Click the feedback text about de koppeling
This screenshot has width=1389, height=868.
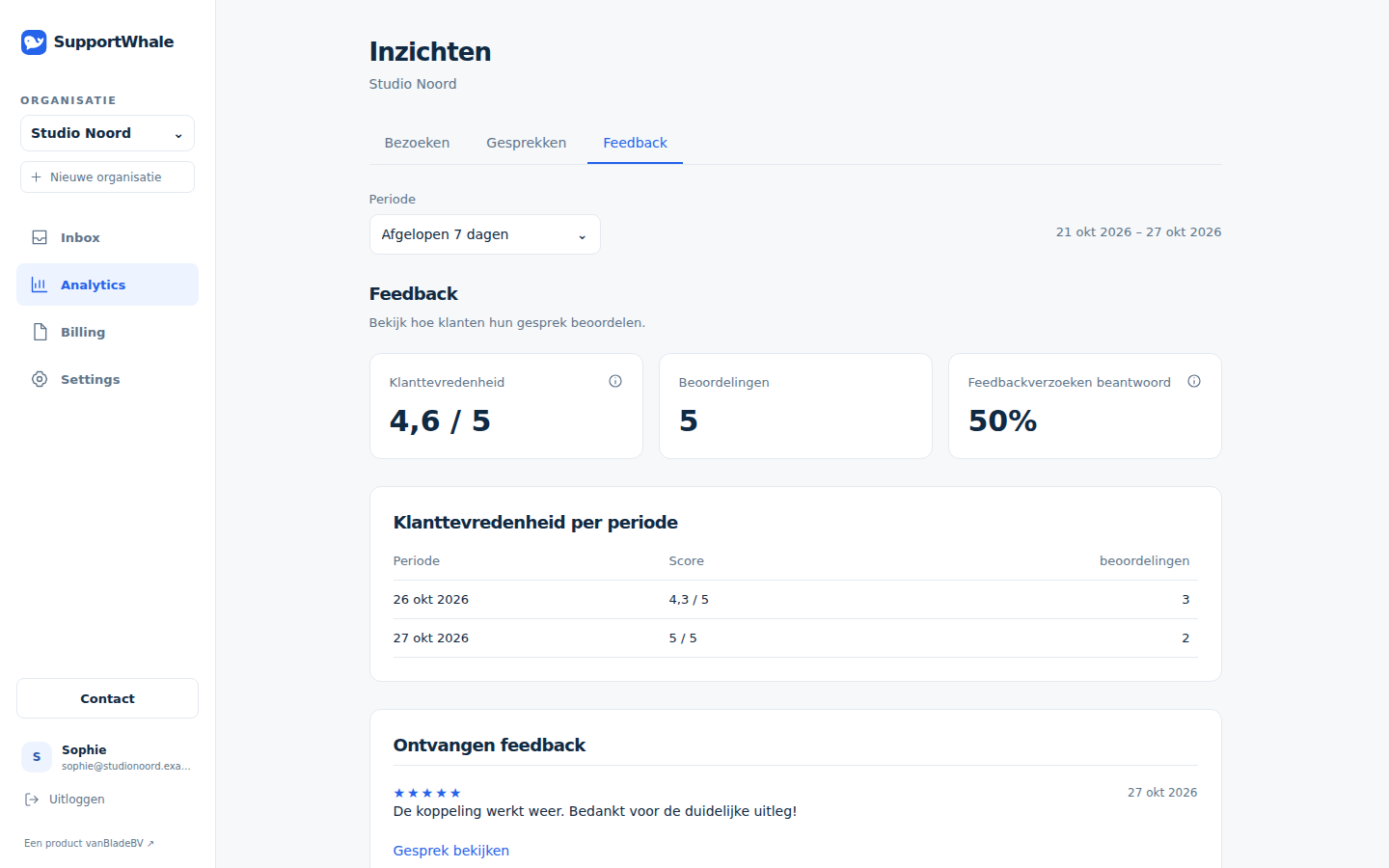[x=595, y=811]
